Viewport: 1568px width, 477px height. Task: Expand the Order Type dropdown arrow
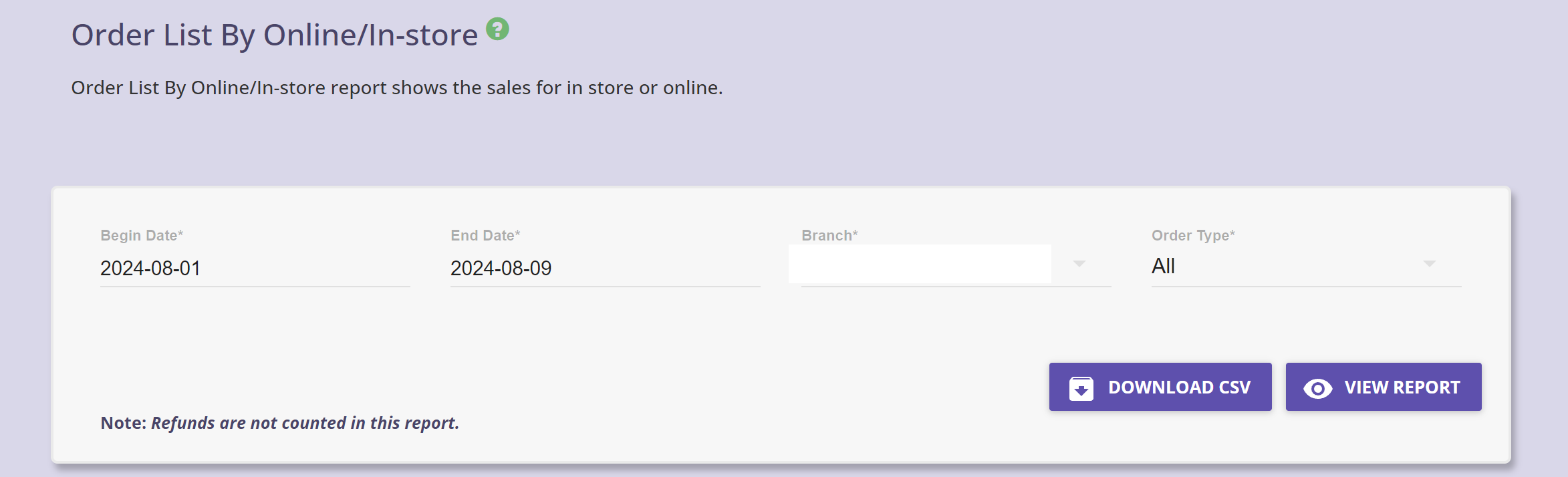click(1429, 264)
